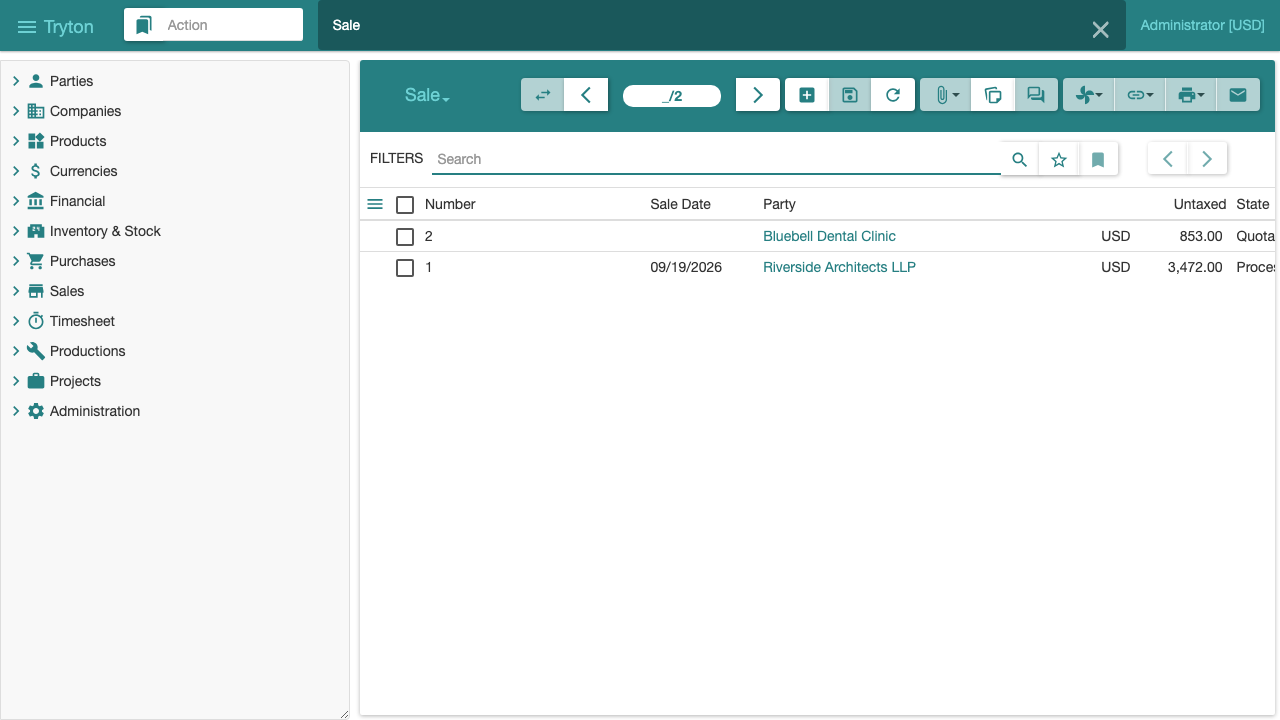Image resolution: width=1280 pixels, height=720 pixels.
Task: Click the Email envelope icon
Action: (1238, 95)
